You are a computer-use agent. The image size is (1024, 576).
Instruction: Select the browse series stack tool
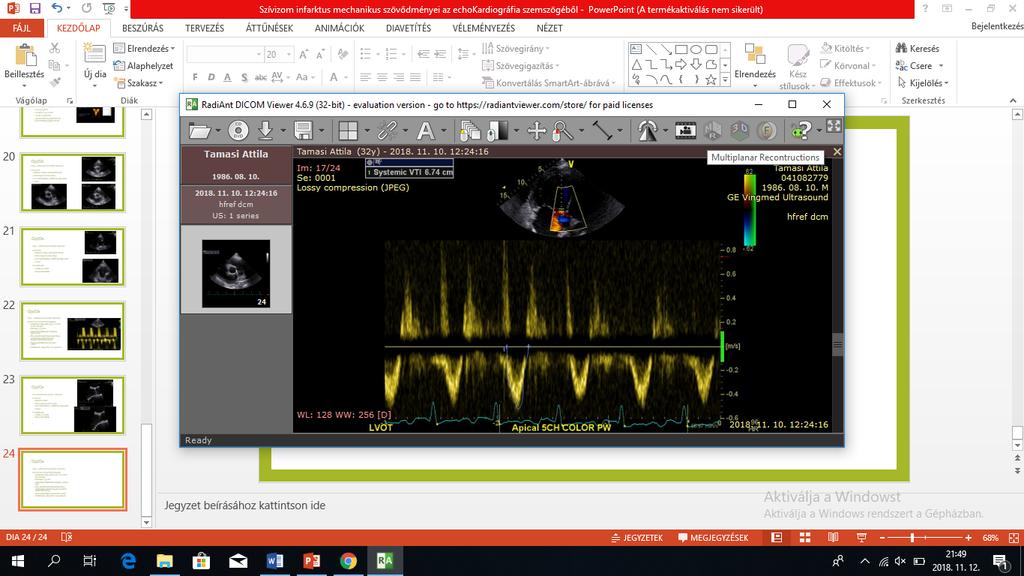pyautogui.click(x=469, y=131)
